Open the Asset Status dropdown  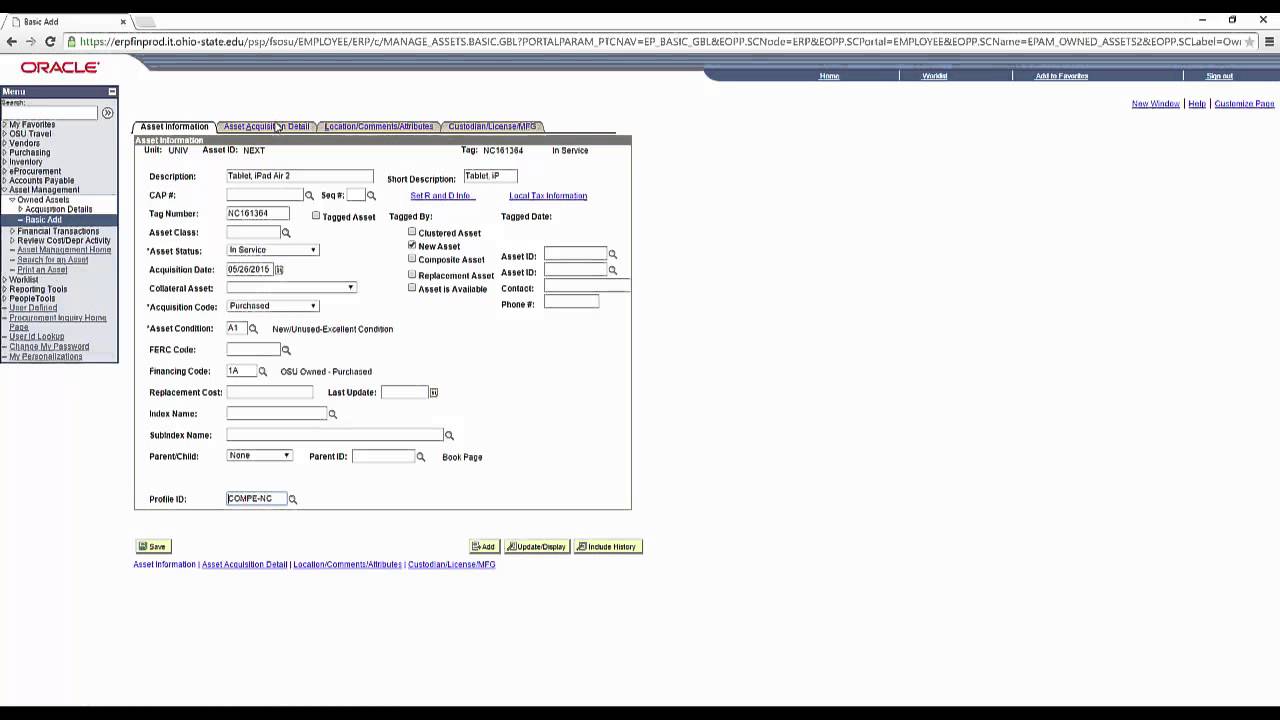pos(273,250)
